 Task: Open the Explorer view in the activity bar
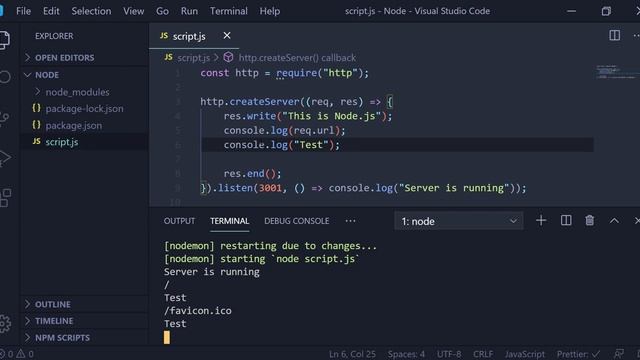coord(4,40)
